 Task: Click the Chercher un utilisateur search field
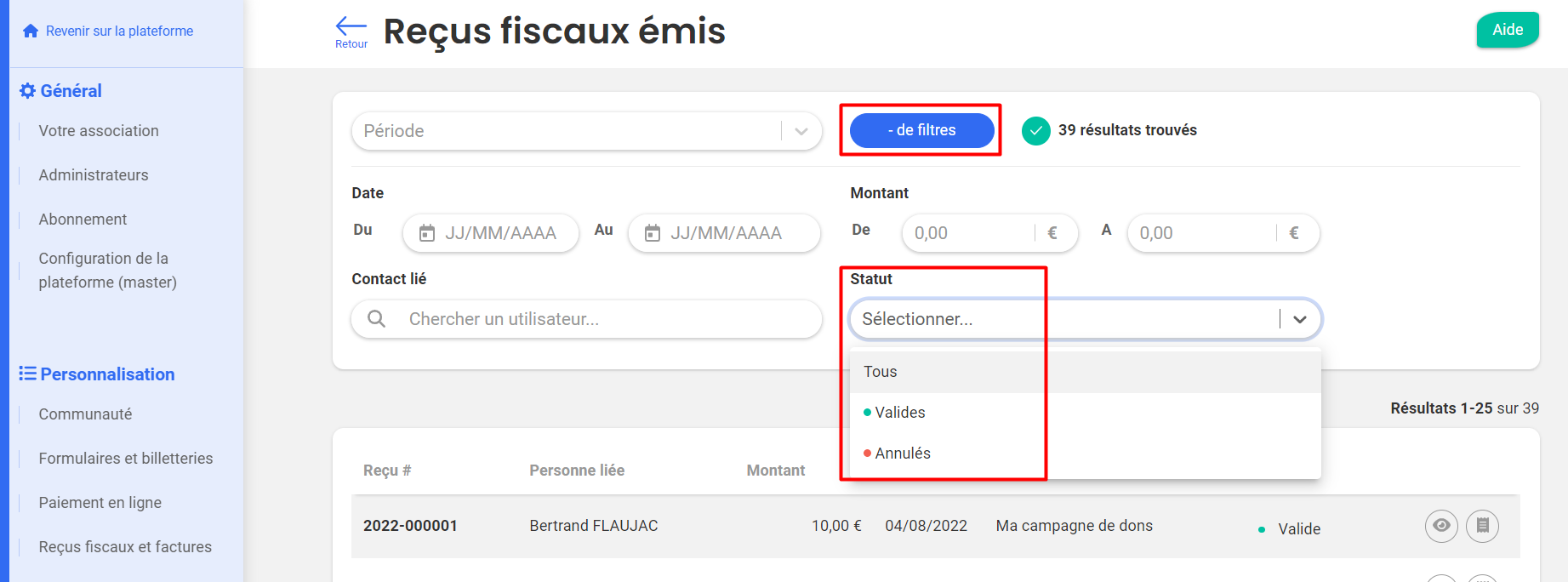point(586,319)
